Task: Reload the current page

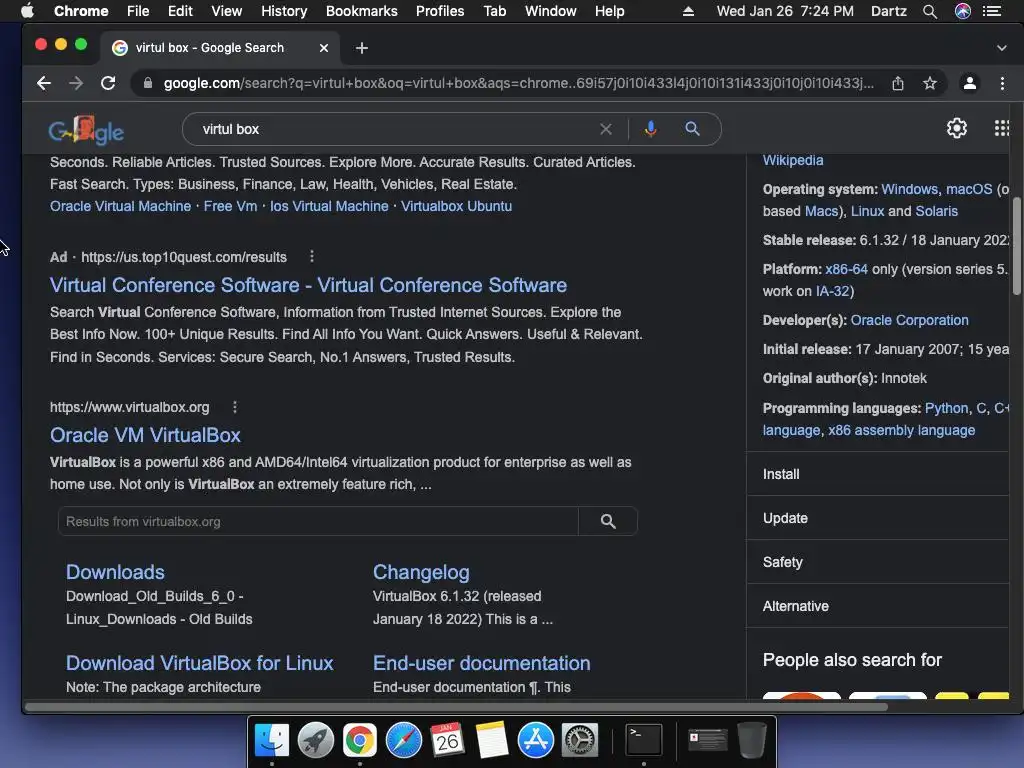Action: click(108, 83)
